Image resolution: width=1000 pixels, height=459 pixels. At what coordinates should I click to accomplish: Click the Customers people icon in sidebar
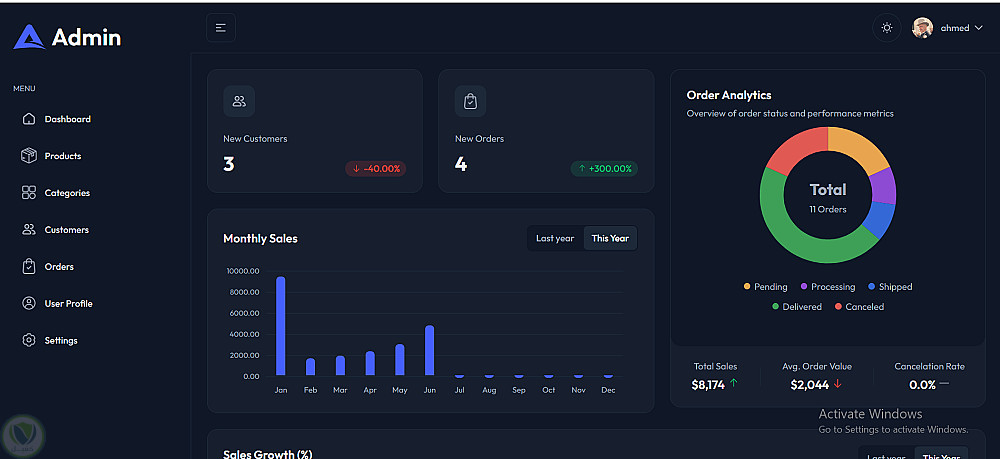tap(29, 230)
